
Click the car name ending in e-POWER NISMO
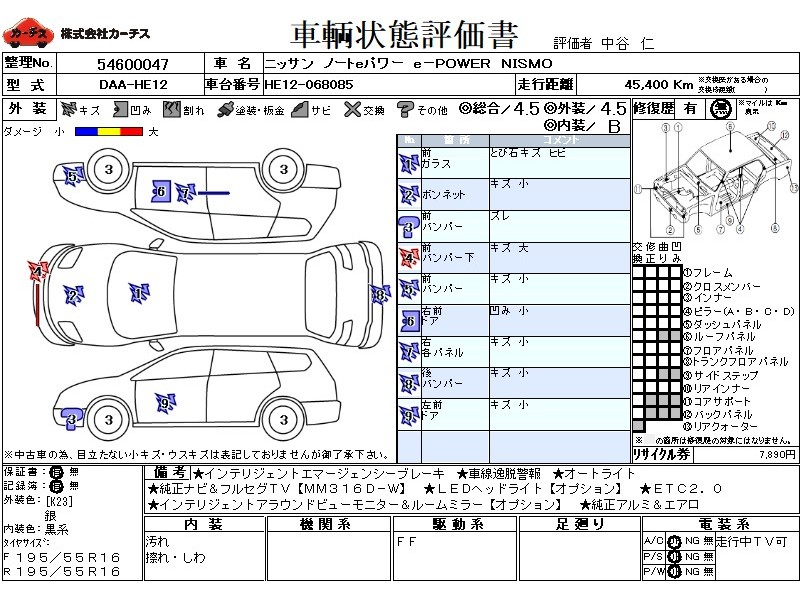click(x=409, y=64)
